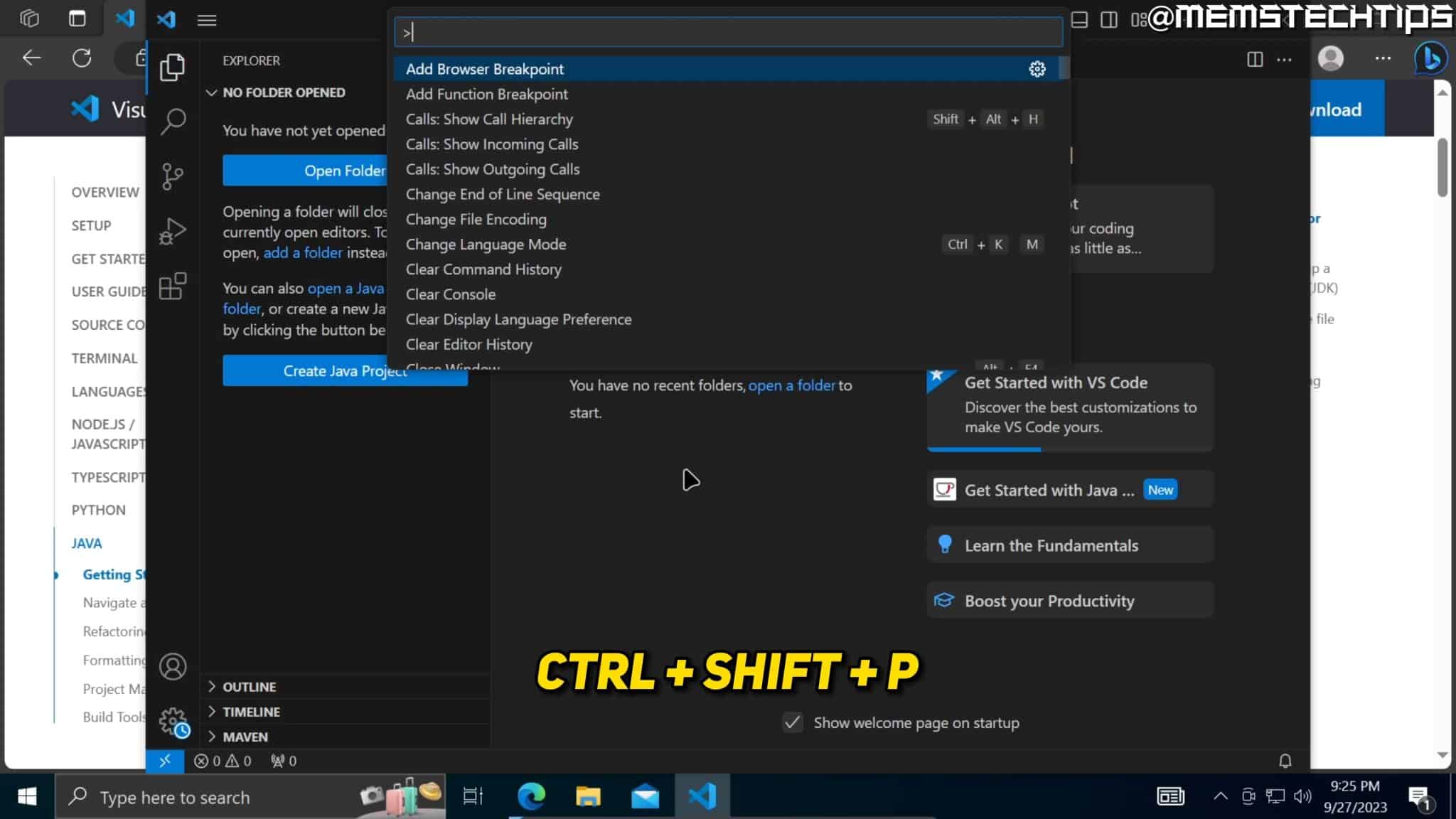Select Change File Encoding command
This screenshot has width=1456, height=819.
point(728,219)
